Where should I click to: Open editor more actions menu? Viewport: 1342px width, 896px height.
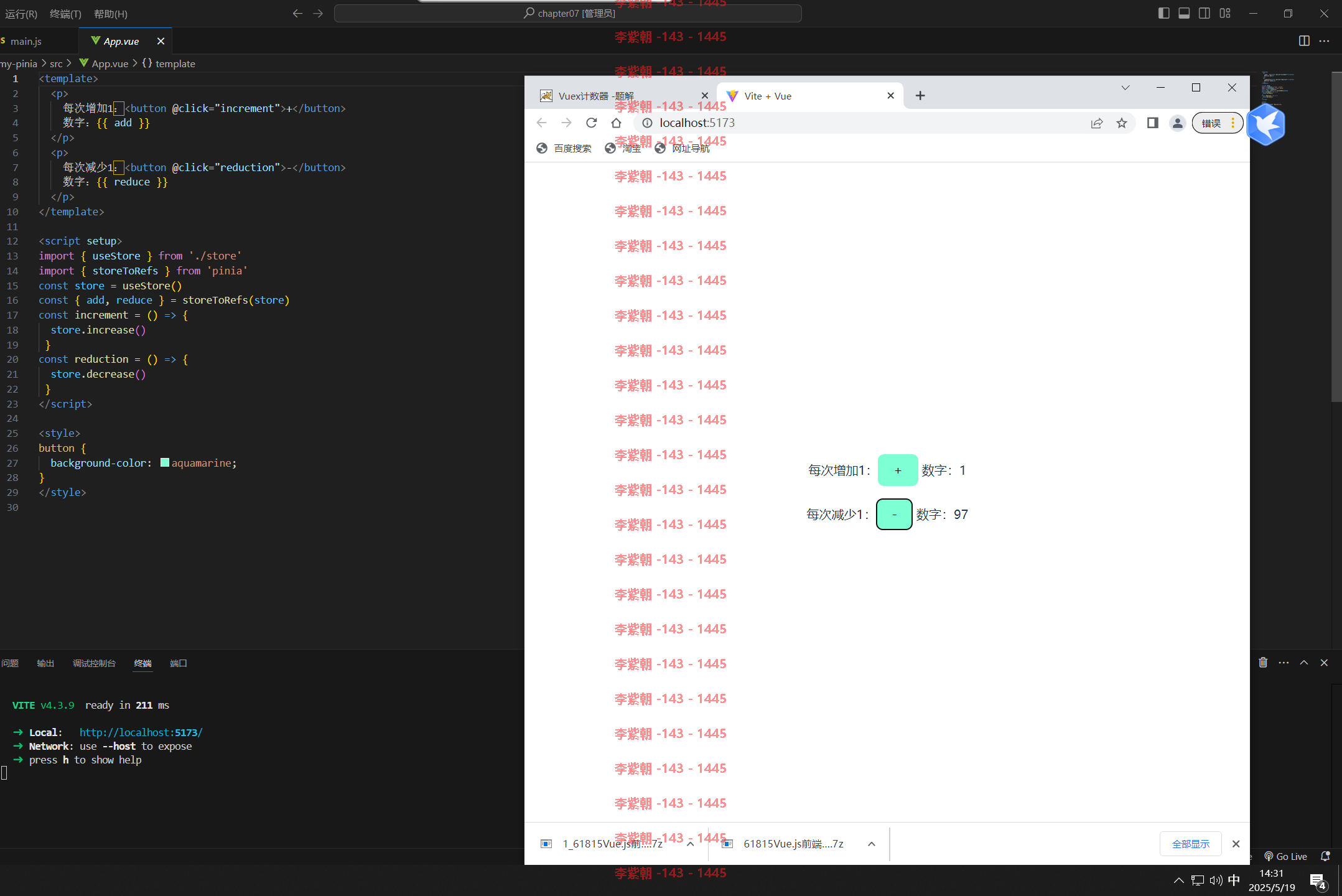coord(1324,40)
